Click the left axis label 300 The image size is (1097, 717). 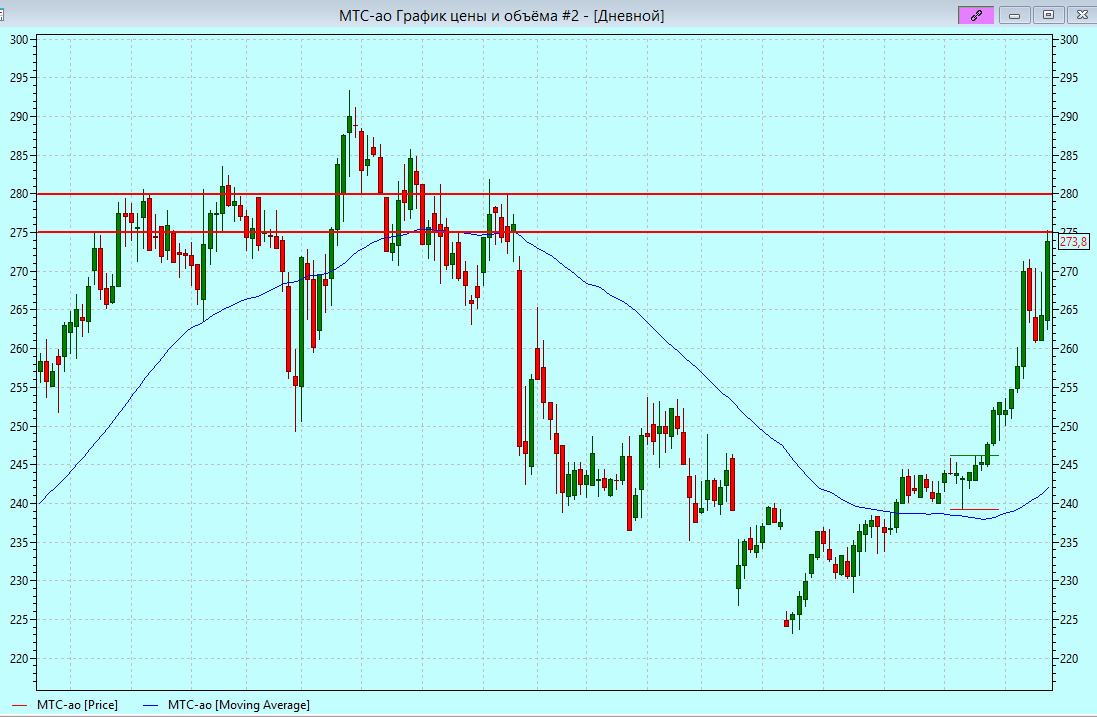(19, 40)
